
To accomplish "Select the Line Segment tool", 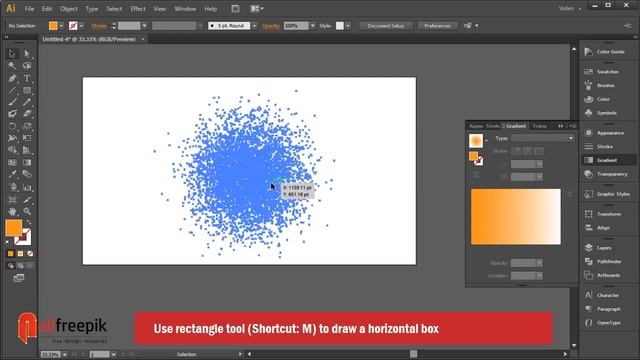I will pyautogui.click(x=12, y=90).
